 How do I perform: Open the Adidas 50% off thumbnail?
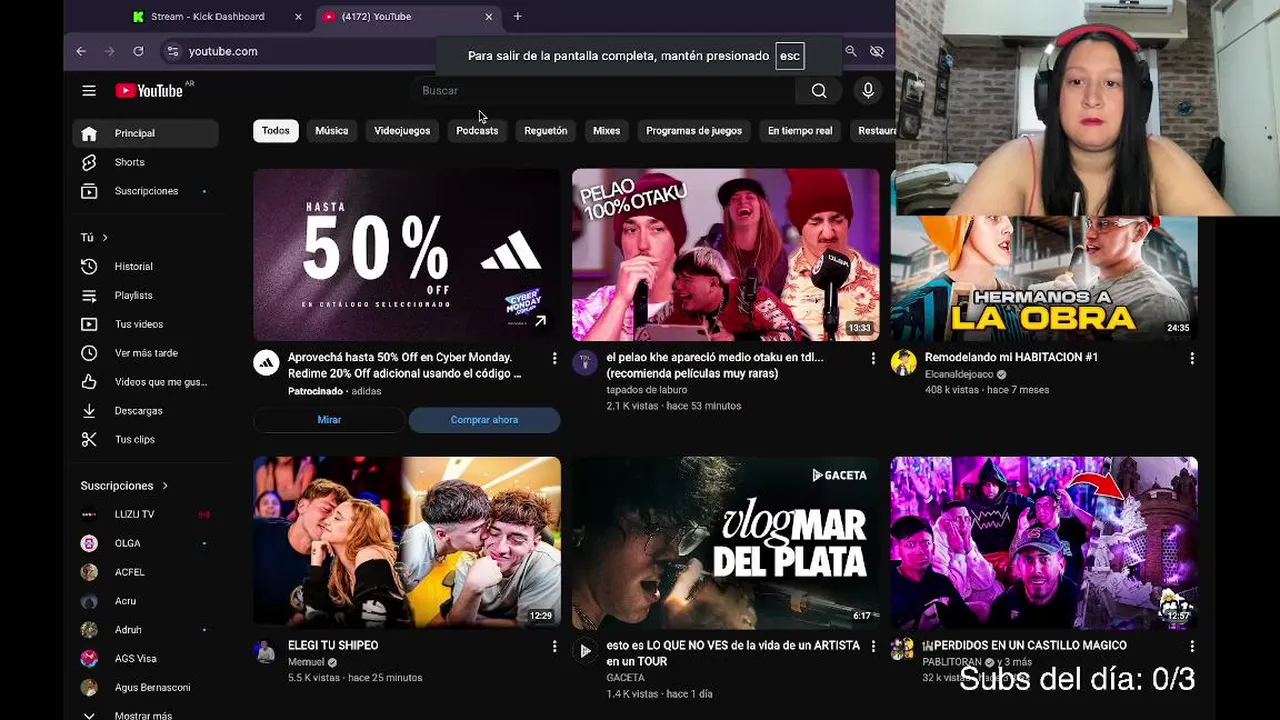pos(407,255)
